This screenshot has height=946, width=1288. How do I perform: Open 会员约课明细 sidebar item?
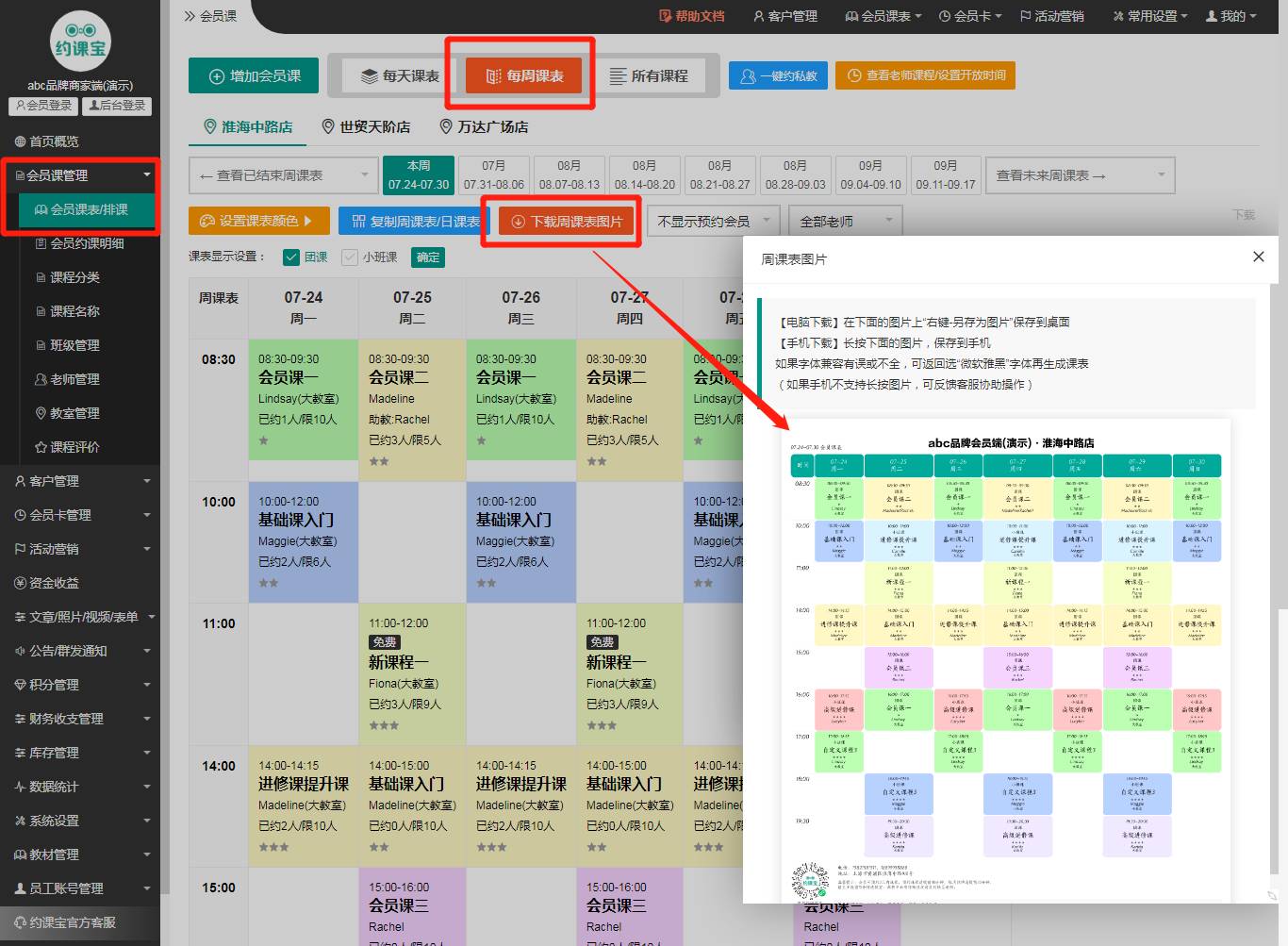pos(80,243)
